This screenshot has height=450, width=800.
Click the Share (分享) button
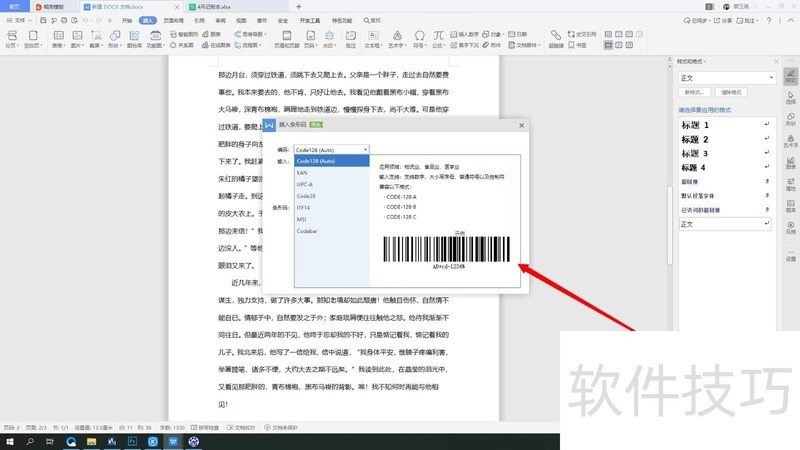click(x=723, y=20)
